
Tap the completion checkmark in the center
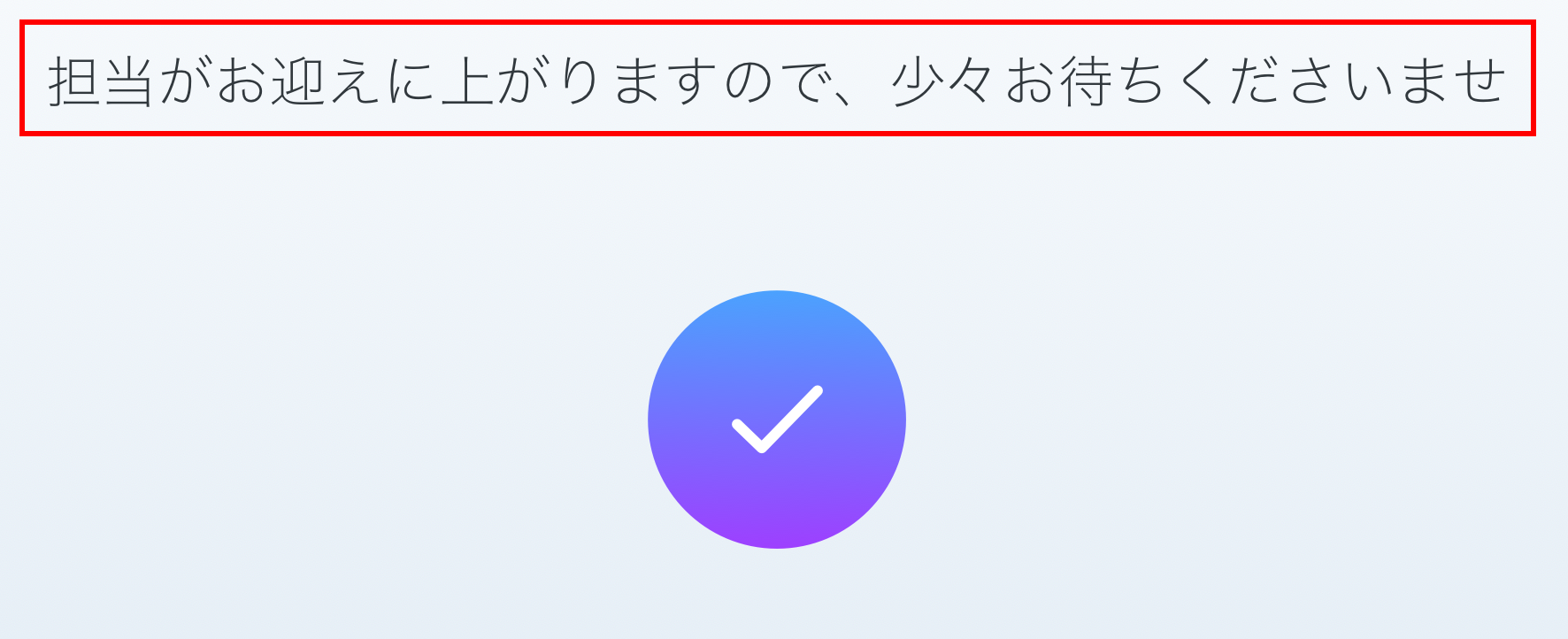point(778,420)
